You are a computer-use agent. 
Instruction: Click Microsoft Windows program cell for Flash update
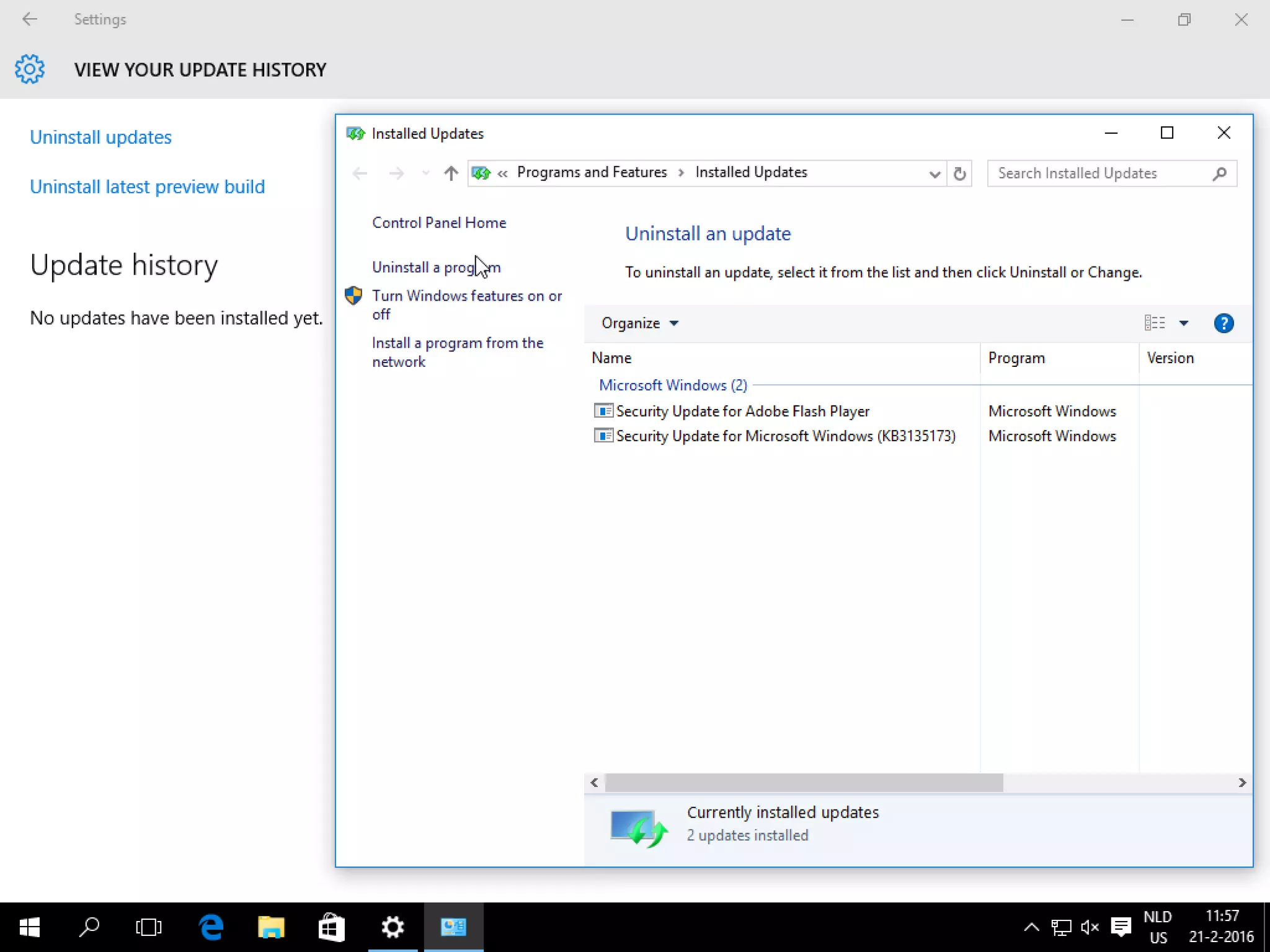[1052, 411]
